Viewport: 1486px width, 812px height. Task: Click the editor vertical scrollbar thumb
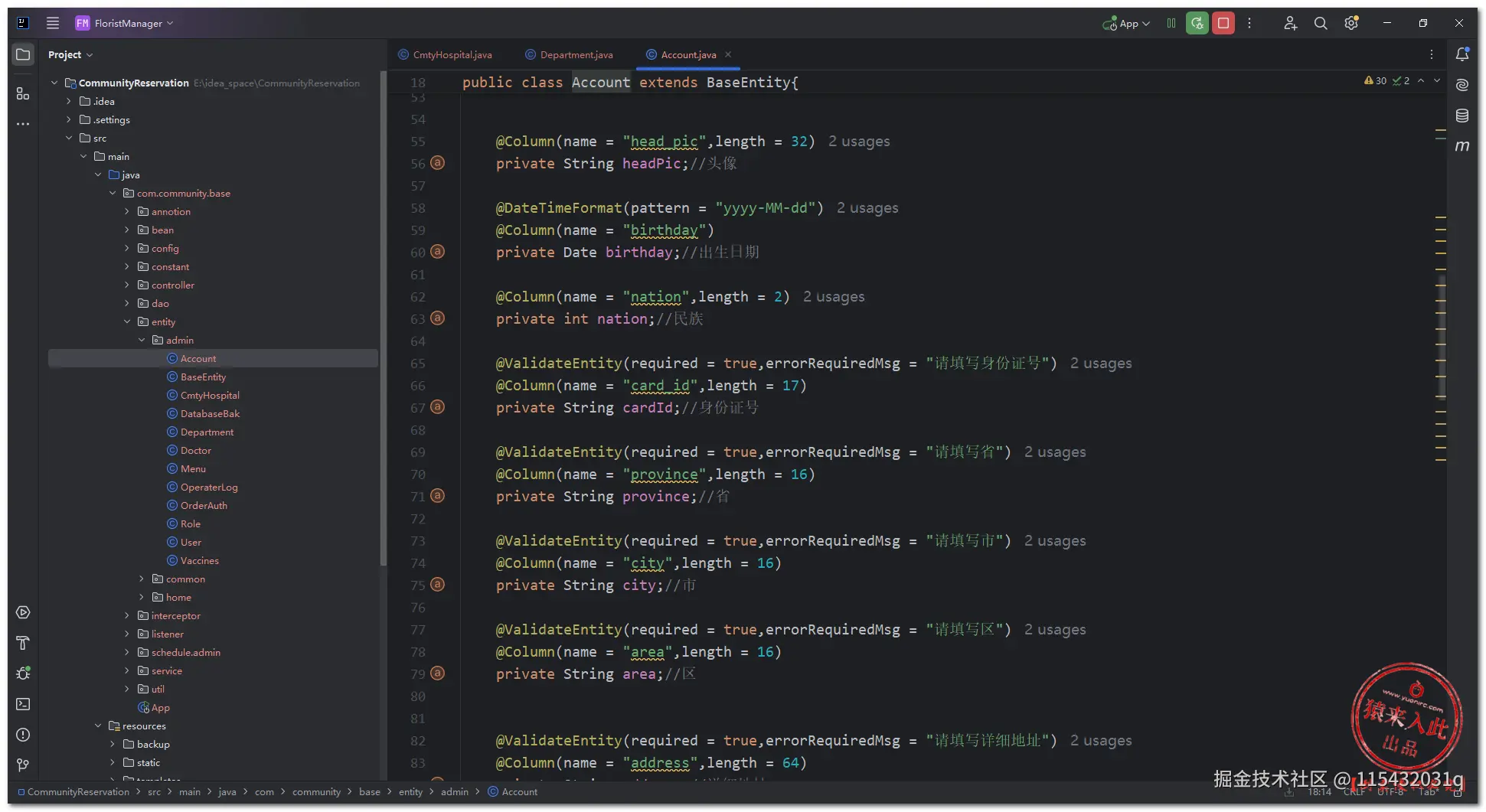(1442, 337)
